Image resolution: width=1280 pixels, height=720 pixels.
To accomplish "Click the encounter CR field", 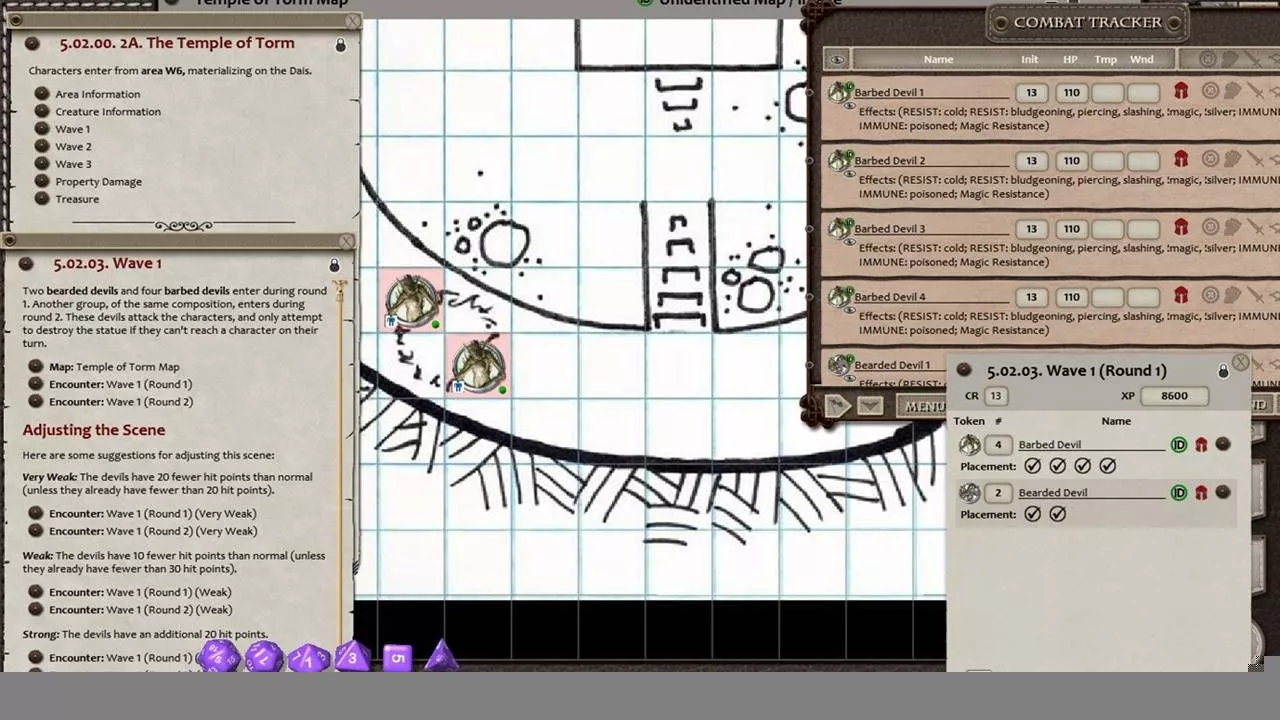I will (x=995, y=396).
